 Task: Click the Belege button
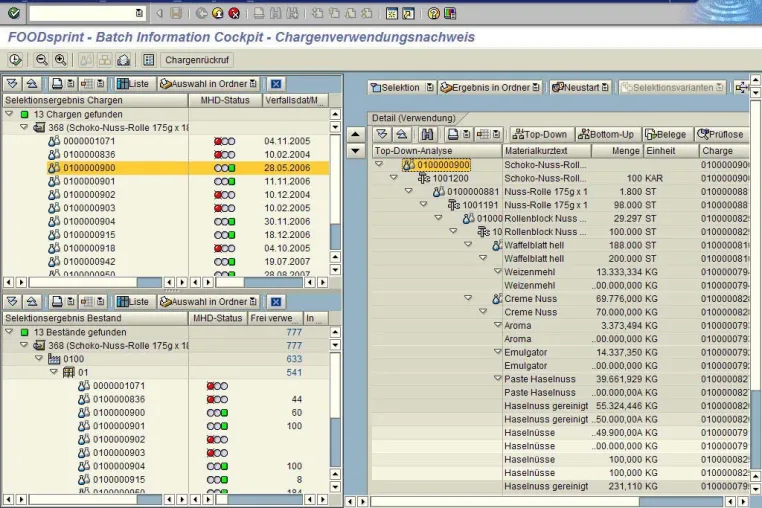[666, 134]
